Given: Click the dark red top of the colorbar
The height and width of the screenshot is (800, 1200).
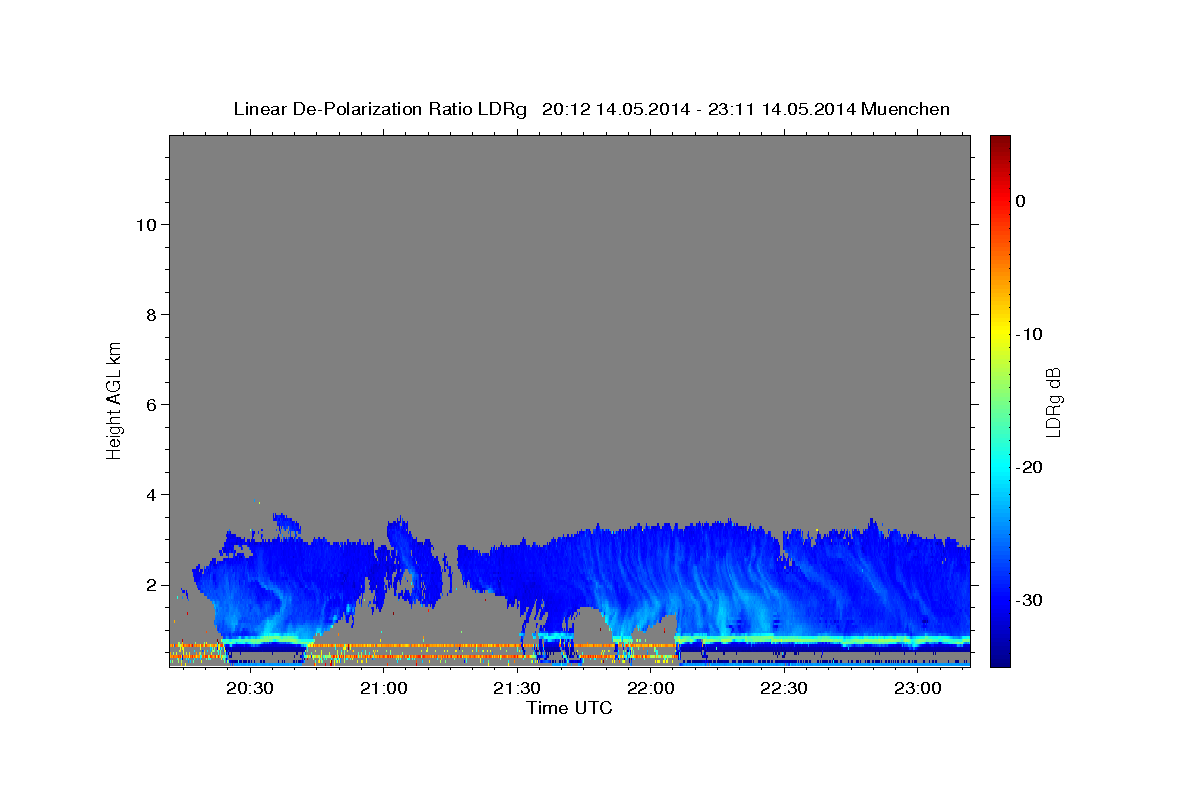Looking at the screenshot, I should coord(1000,142).
